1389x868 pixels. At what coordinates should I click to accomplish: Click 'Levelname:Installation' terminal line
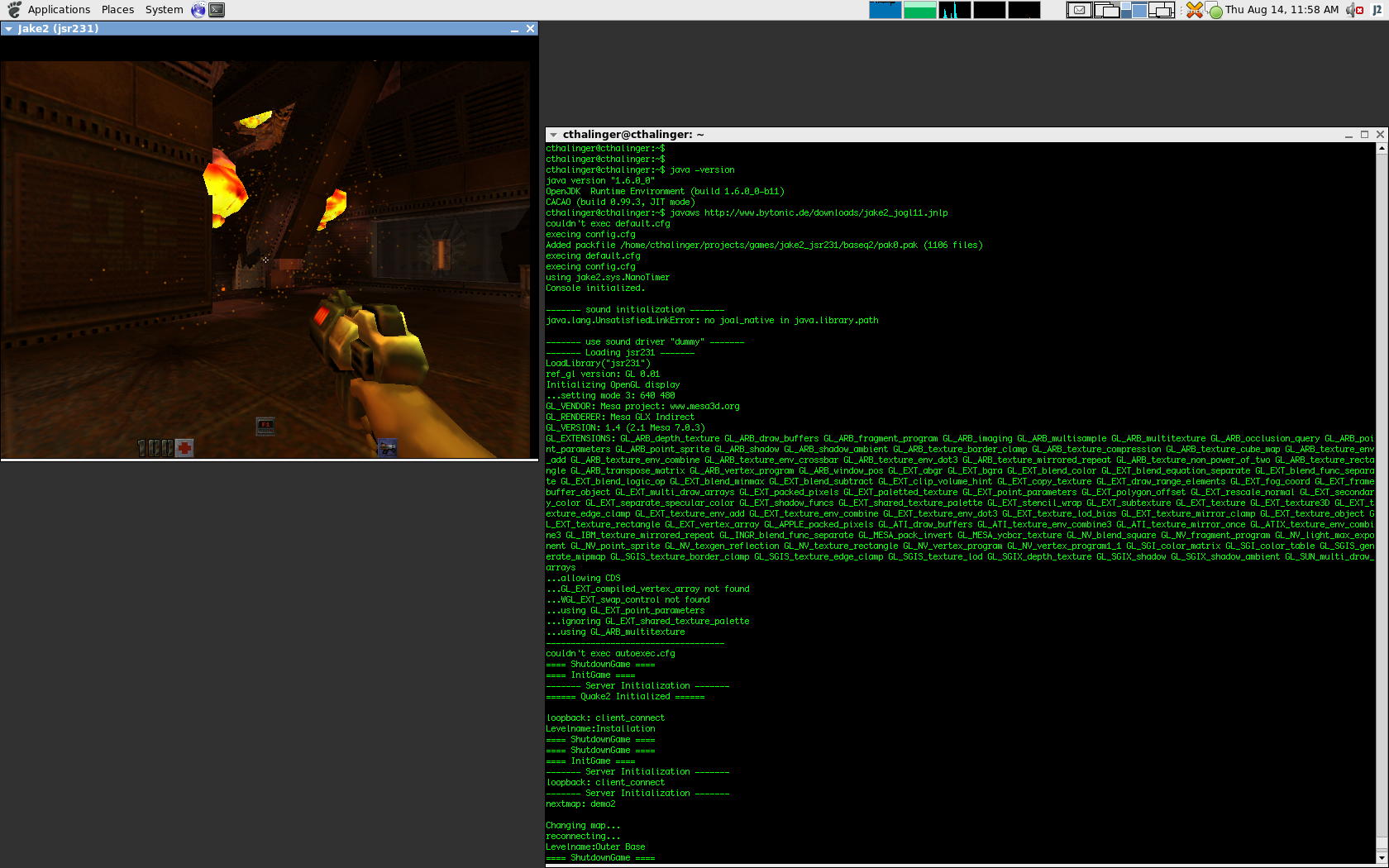(600, 729)
